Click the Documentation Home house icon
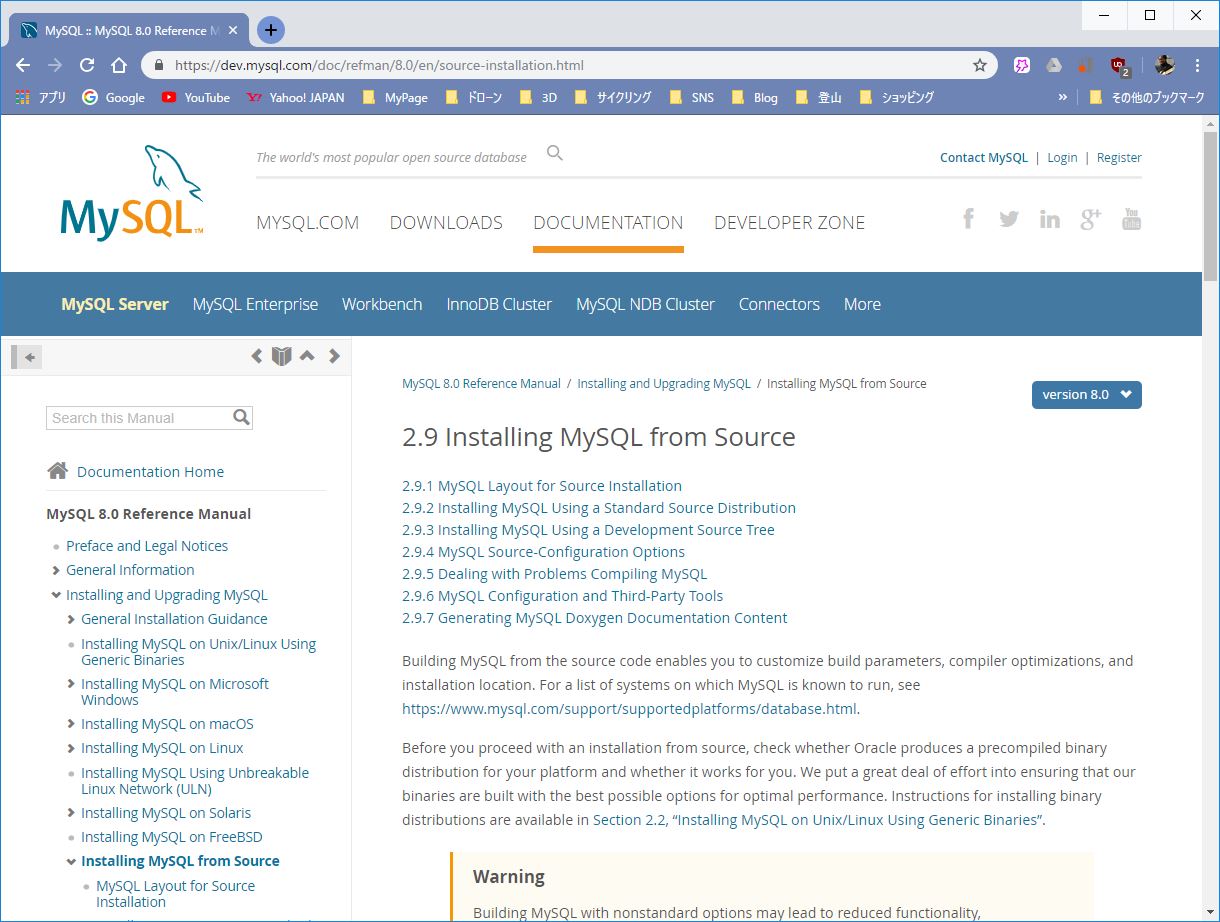The width and height of the screenshot is (1220, 922). pos(58,471)
